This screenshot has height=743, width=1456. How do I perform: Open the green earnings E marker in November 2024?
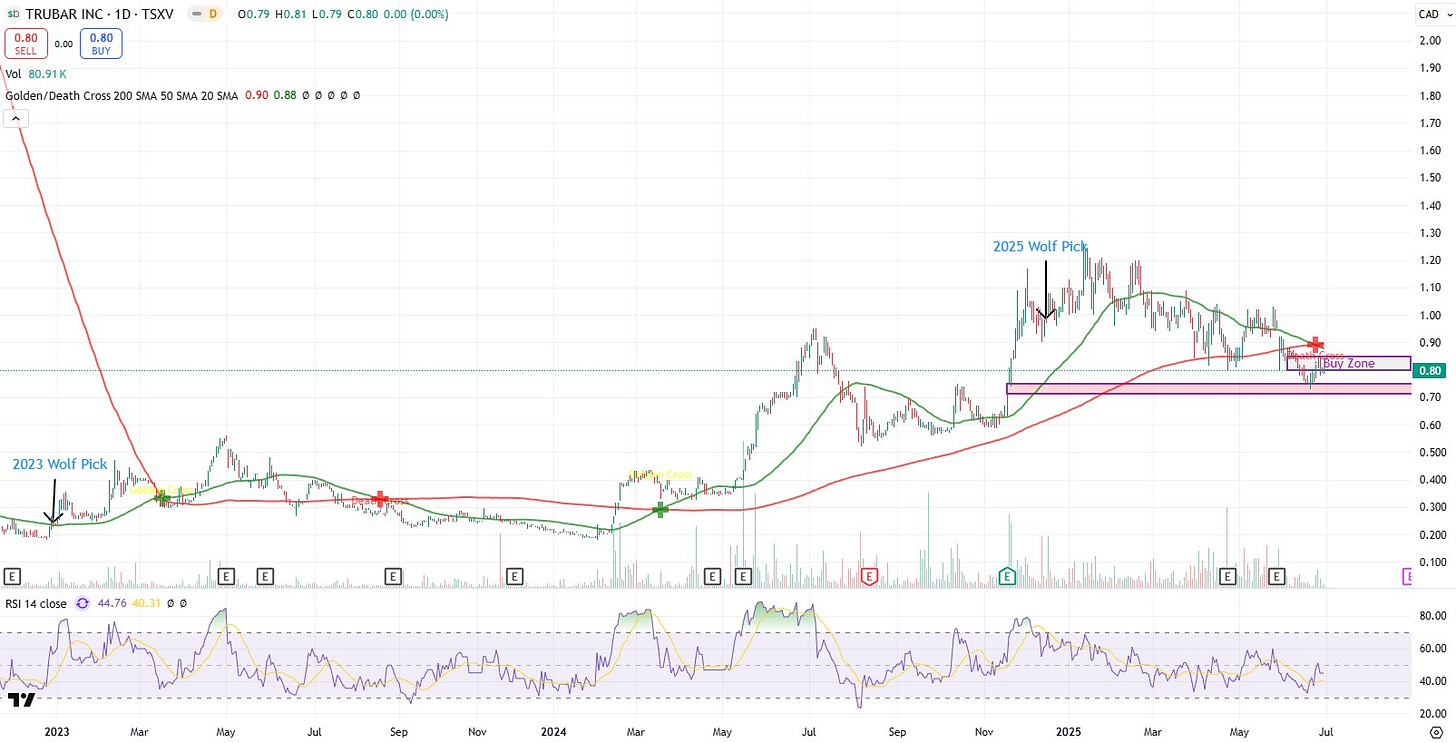pyautogui.click(x=1008, y=576)
